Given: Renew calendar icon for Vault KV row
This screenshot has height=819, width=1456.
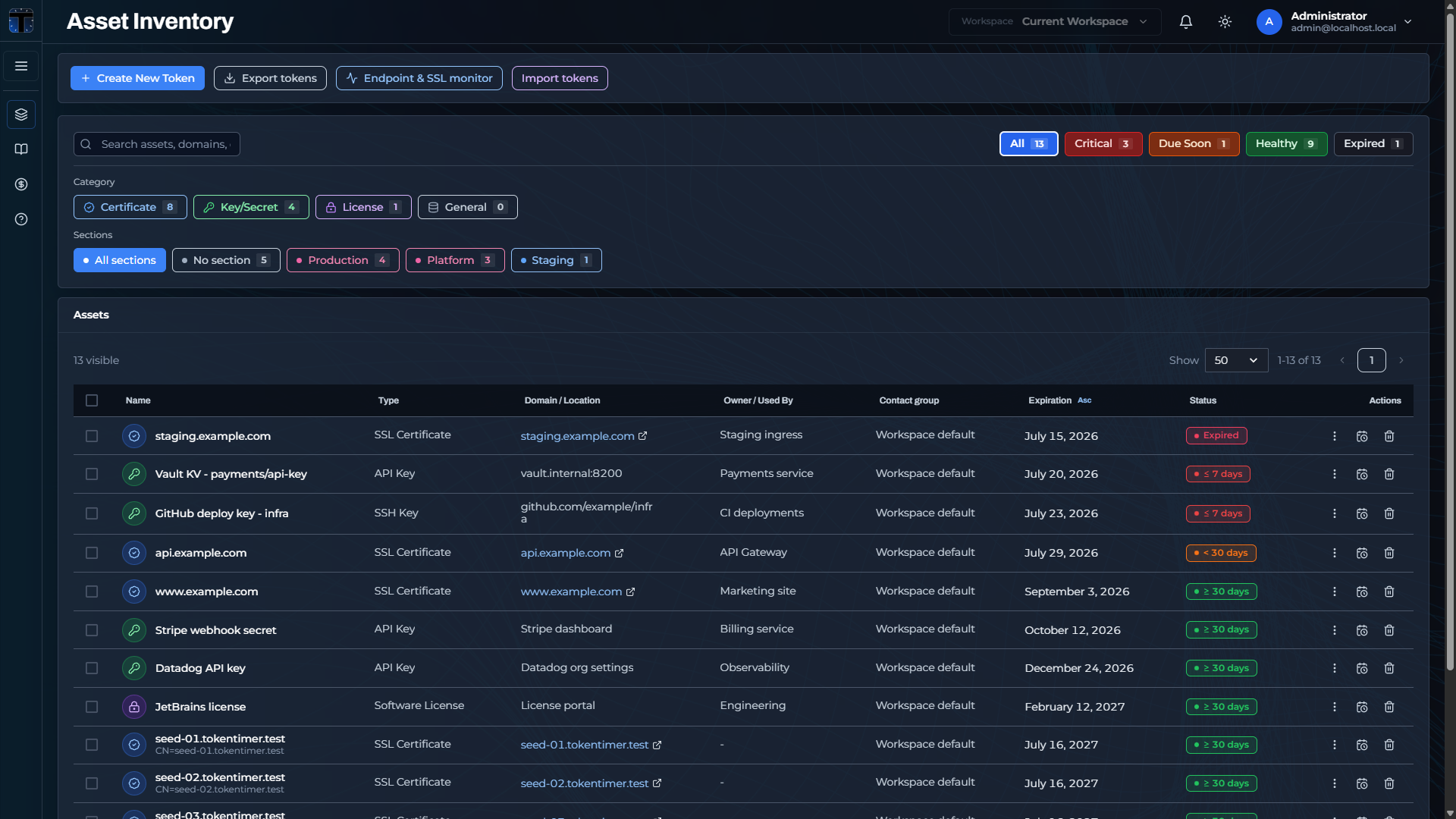Looking at the screenshot, I should click(1362, 474).
